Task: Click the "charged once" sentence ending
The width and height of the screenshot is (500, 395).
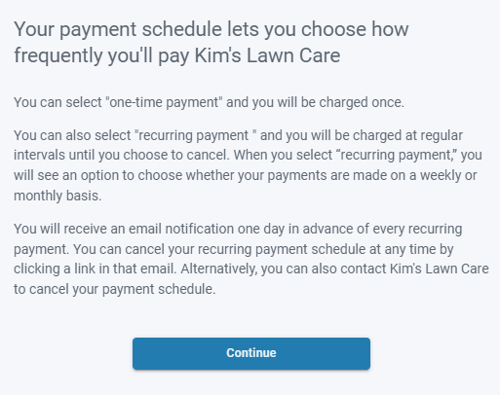Action: (x=362, y=102)
